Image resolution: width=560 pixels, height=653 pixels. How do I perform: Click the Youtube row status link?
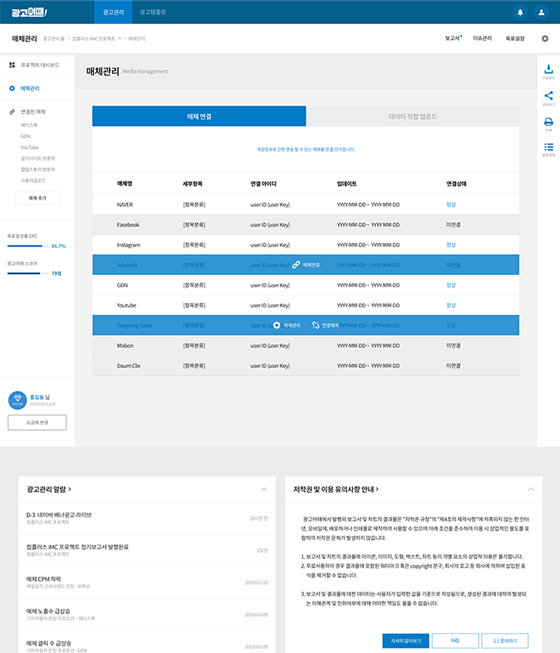click(x=451, y=305)
